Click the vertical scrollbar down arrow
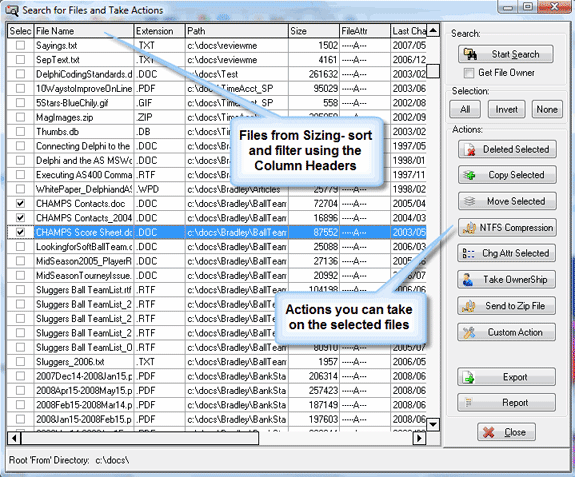 point(433,425)
